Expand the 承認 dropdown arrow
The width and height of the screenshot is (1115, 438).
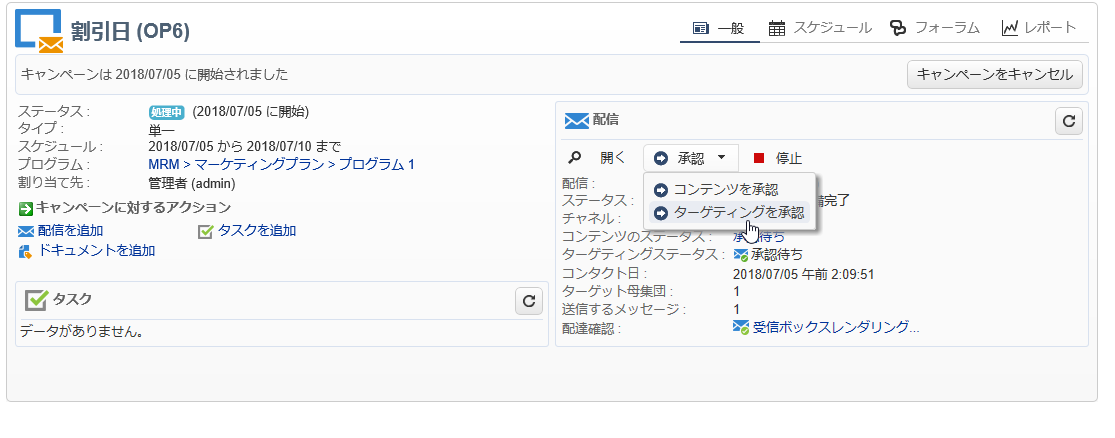click(x=721, y=158)
